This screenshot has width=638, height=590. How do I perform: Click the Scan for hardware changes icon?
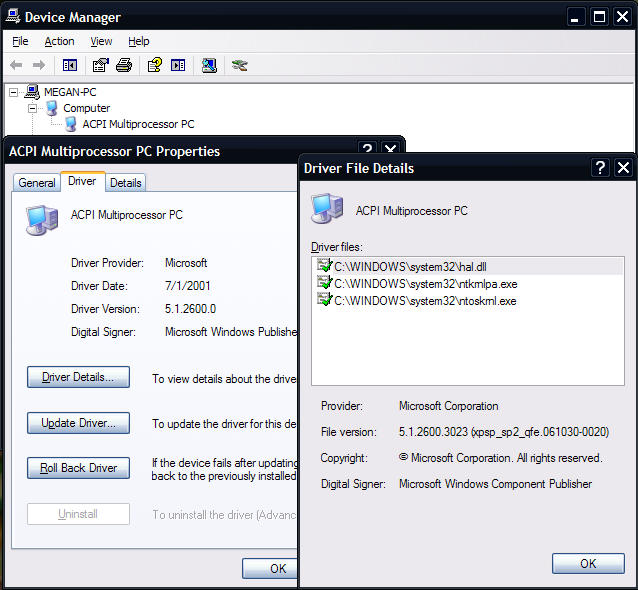click(209, 65)
